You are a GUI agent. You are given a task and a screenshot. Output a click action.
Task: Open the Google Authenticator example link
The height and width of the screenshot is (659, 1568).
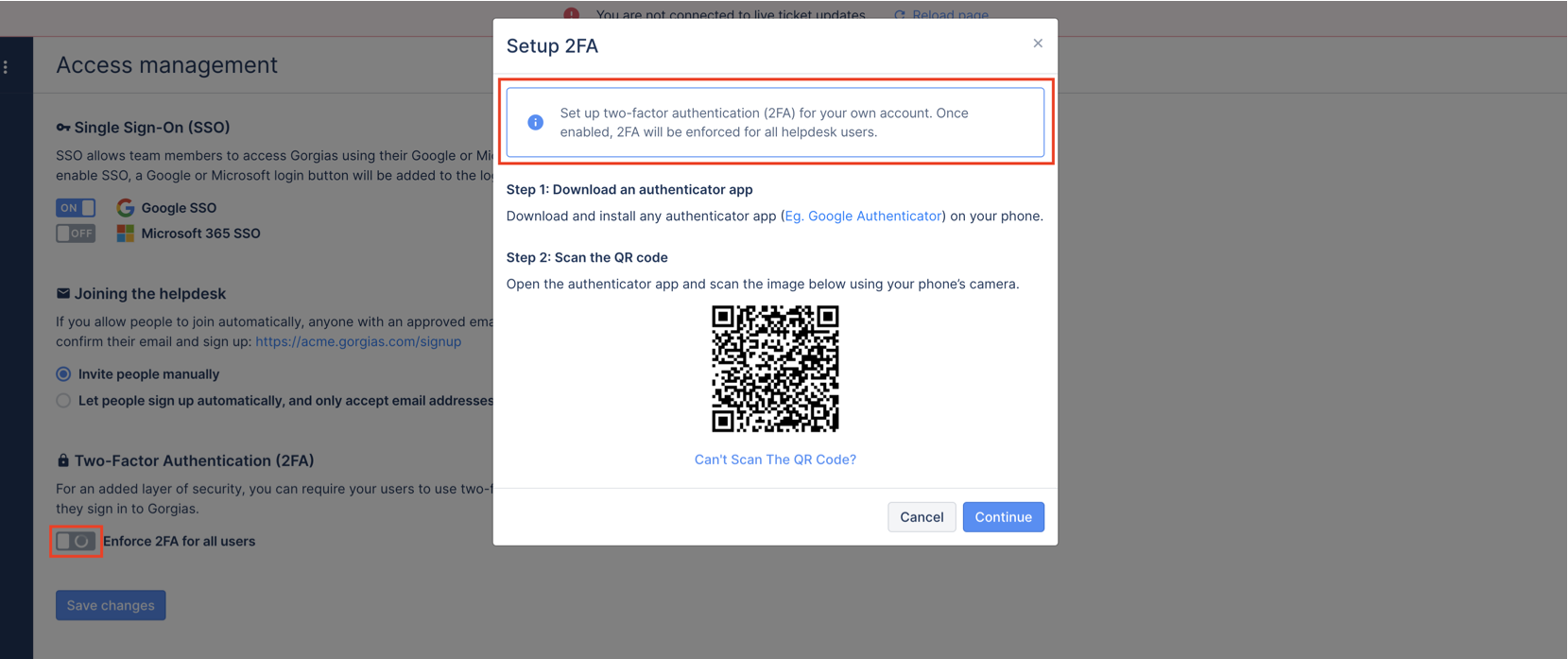tap(863, 217)
